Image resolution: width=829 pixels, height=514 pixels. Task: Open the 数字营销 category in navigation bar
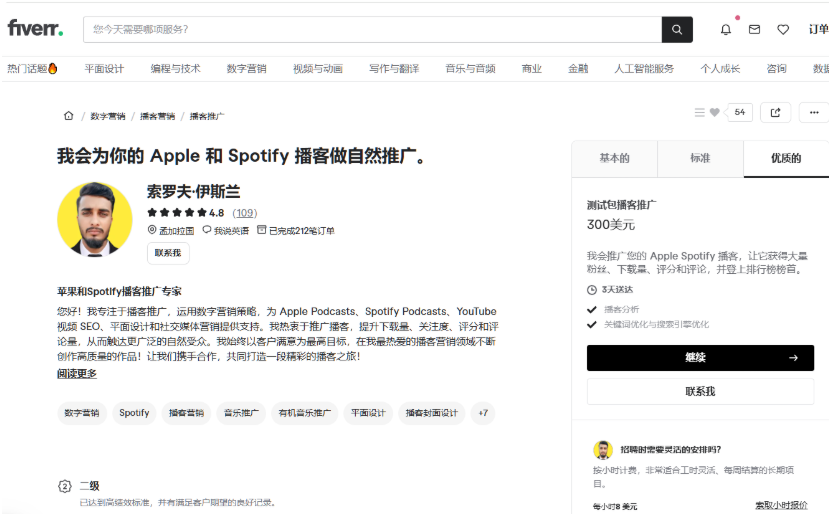pyautogui.click(x=246, y=69)
